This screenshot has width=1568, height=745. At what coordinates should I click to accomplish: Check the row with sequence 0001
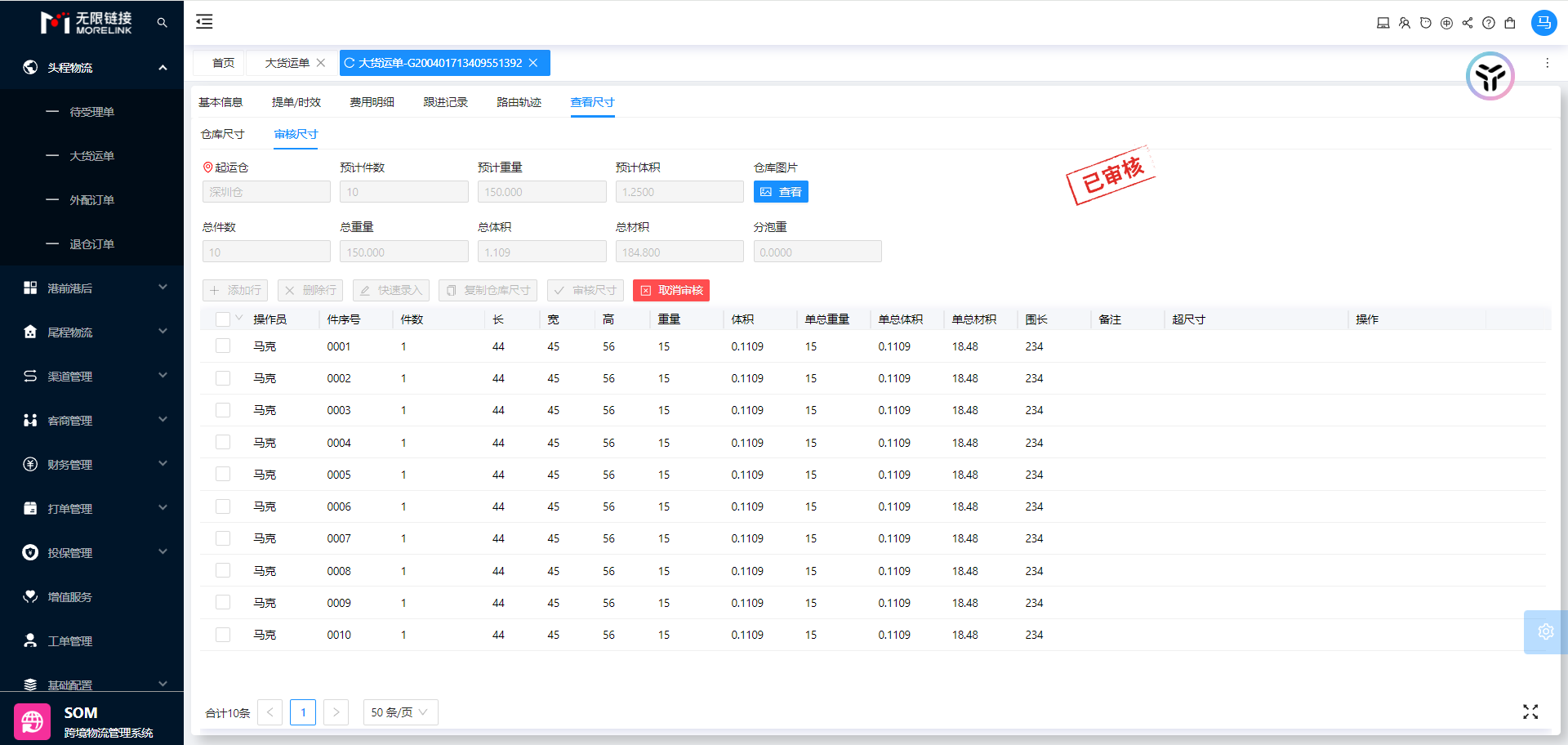click(222, 346)
